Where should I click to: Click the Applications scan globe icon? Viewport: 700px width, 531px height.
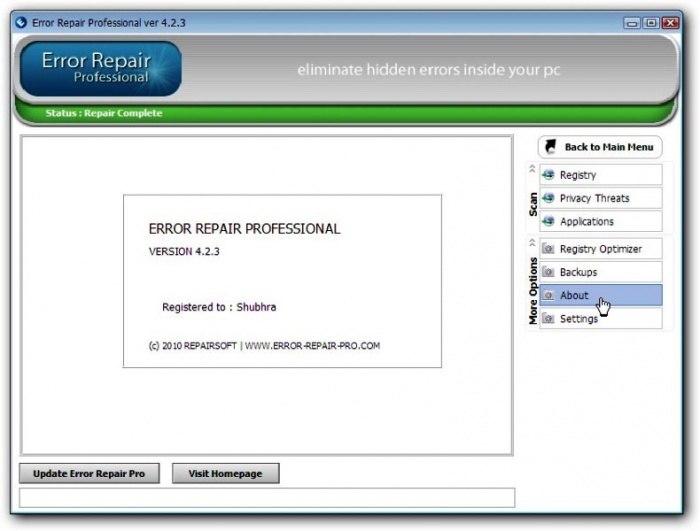[548, 221]
